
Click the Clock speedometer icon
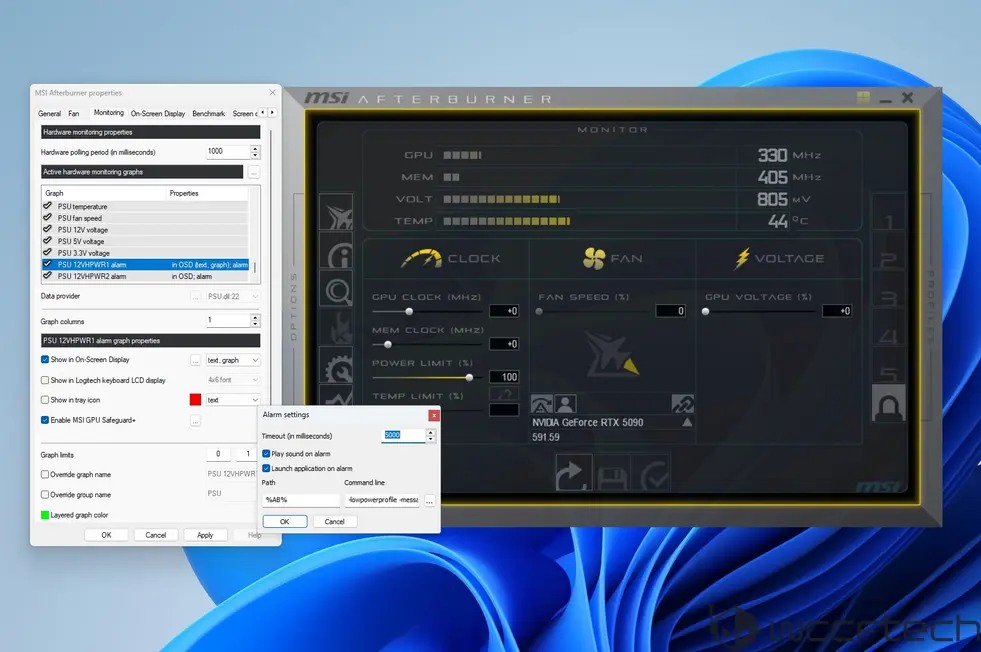(422, 258)
